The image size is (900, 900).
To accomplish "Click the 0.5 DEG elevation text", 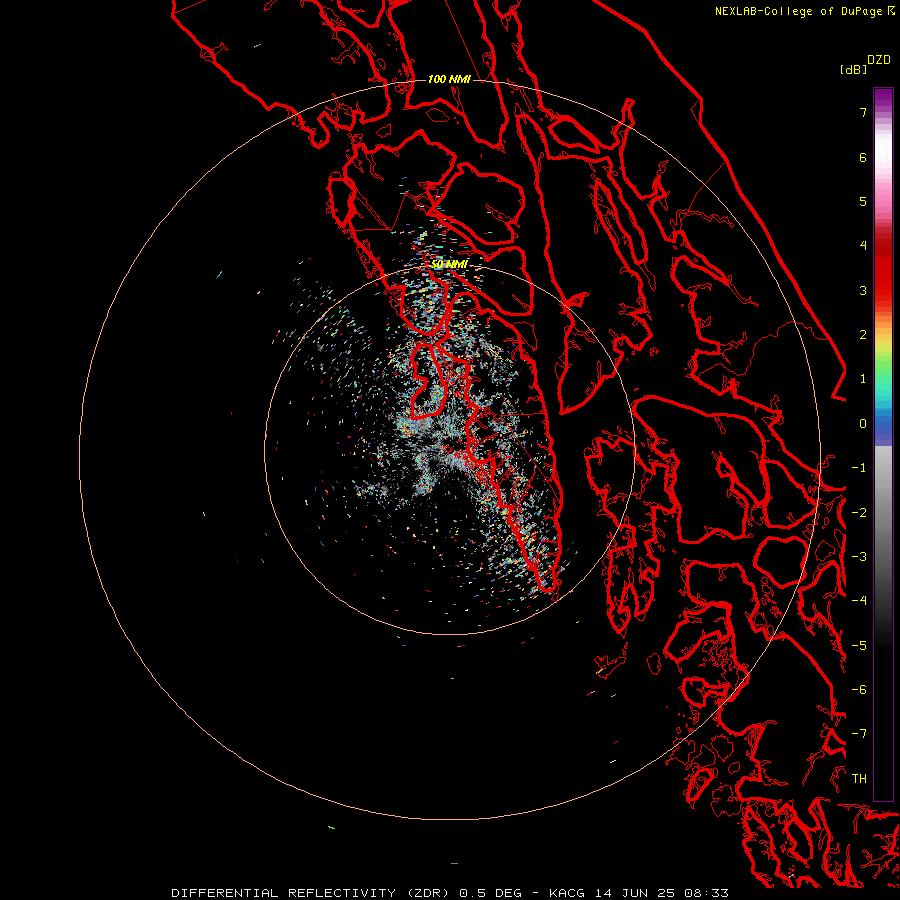I will click(490, 893).
